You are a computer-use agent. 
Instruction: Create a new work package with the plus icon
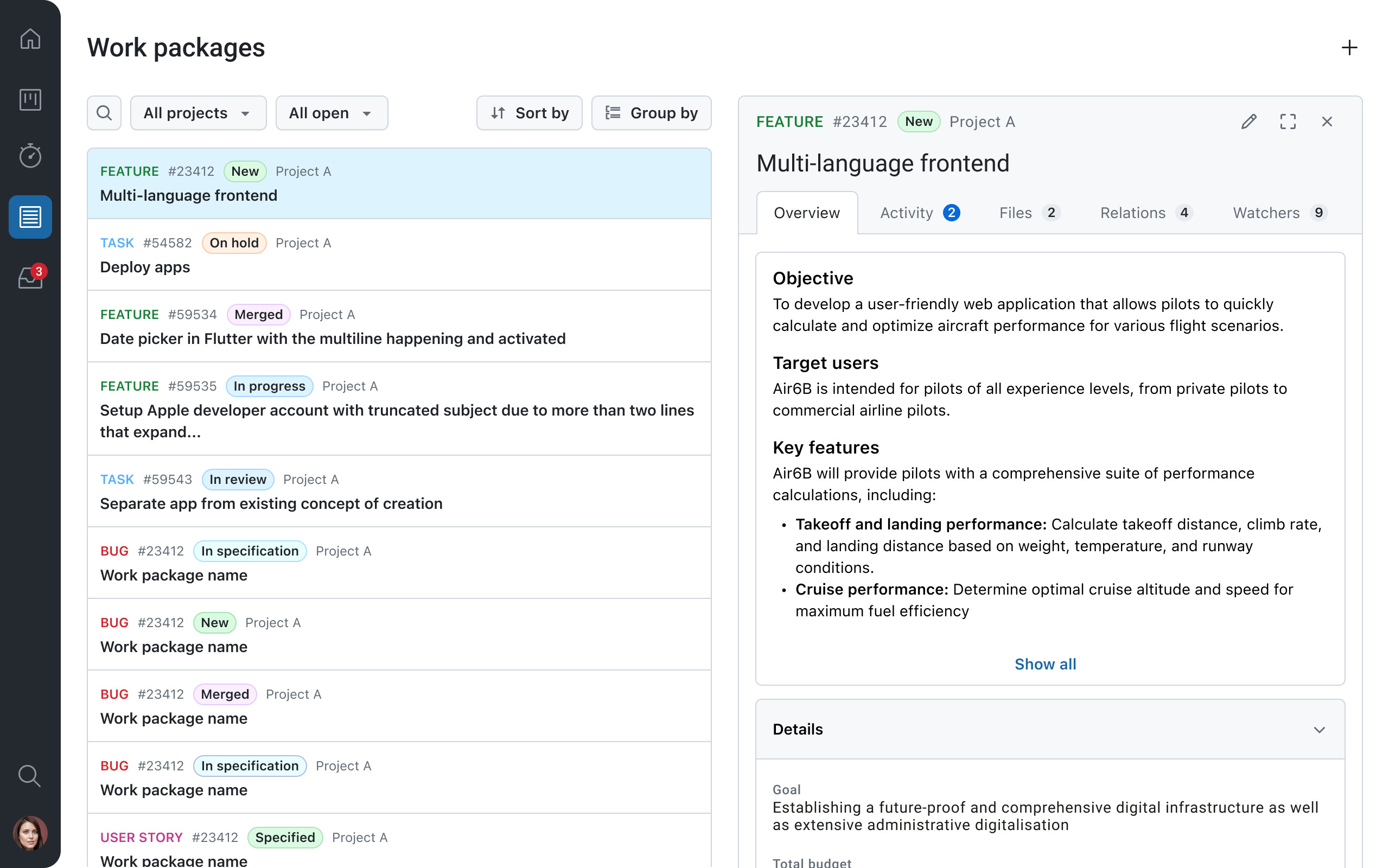point(1350,48)
